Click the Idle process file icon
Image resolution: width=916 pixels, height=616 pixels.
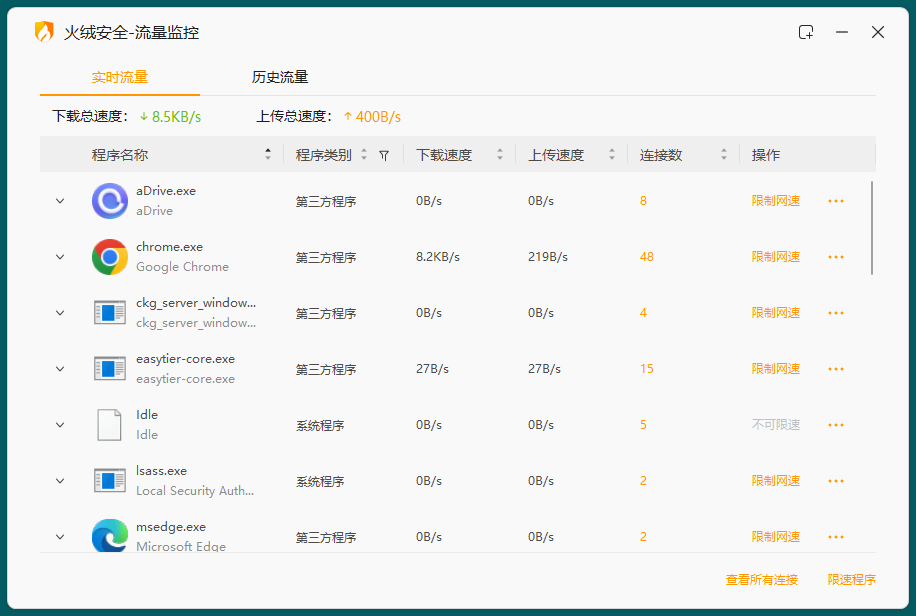click(x=109, y=425)
